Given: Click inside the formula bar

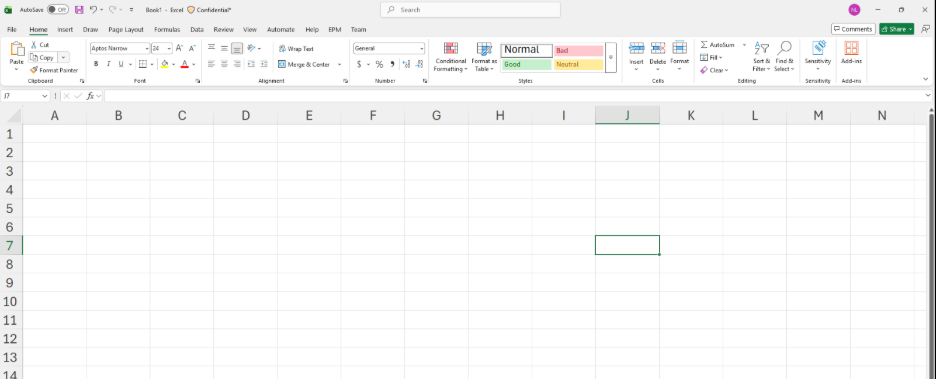Looking at the screenshot, I should click(516, 95).
